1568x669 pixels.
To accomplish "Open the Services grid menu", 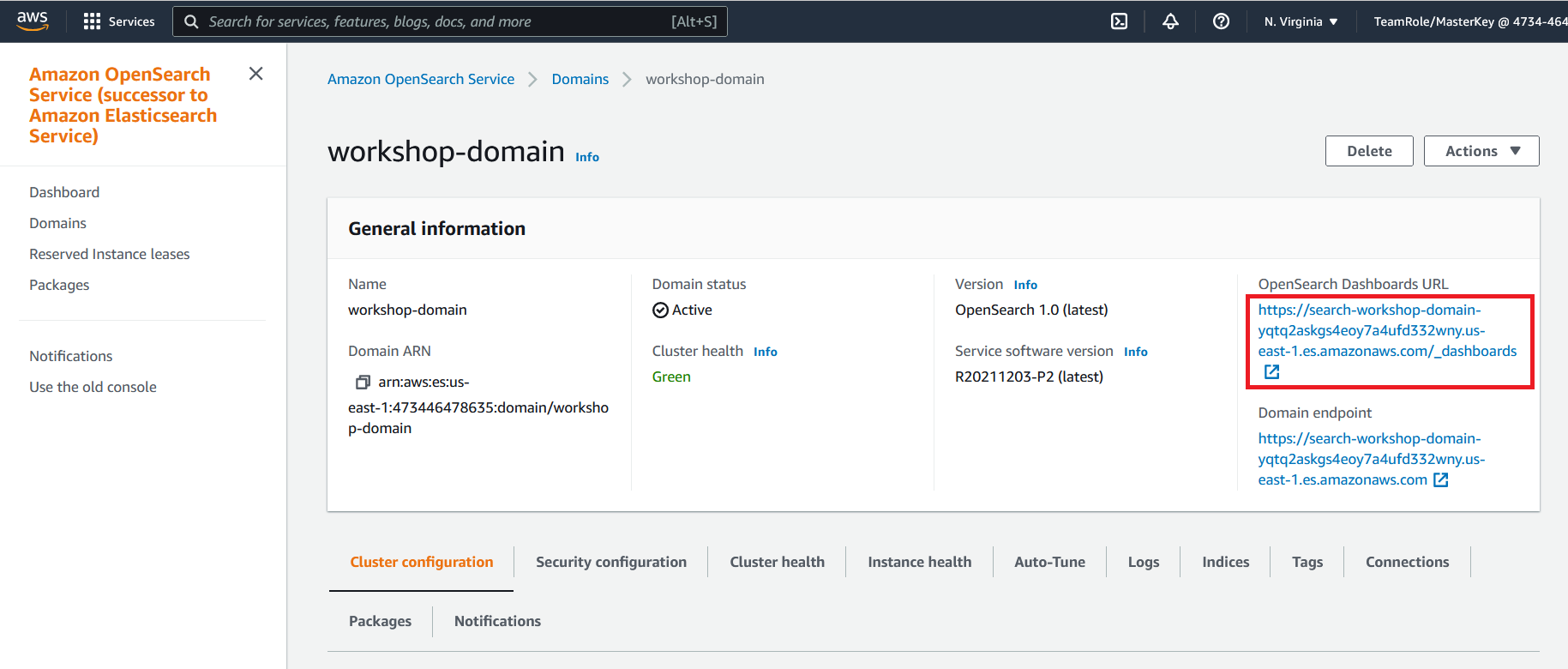I will tap(119, 21).
